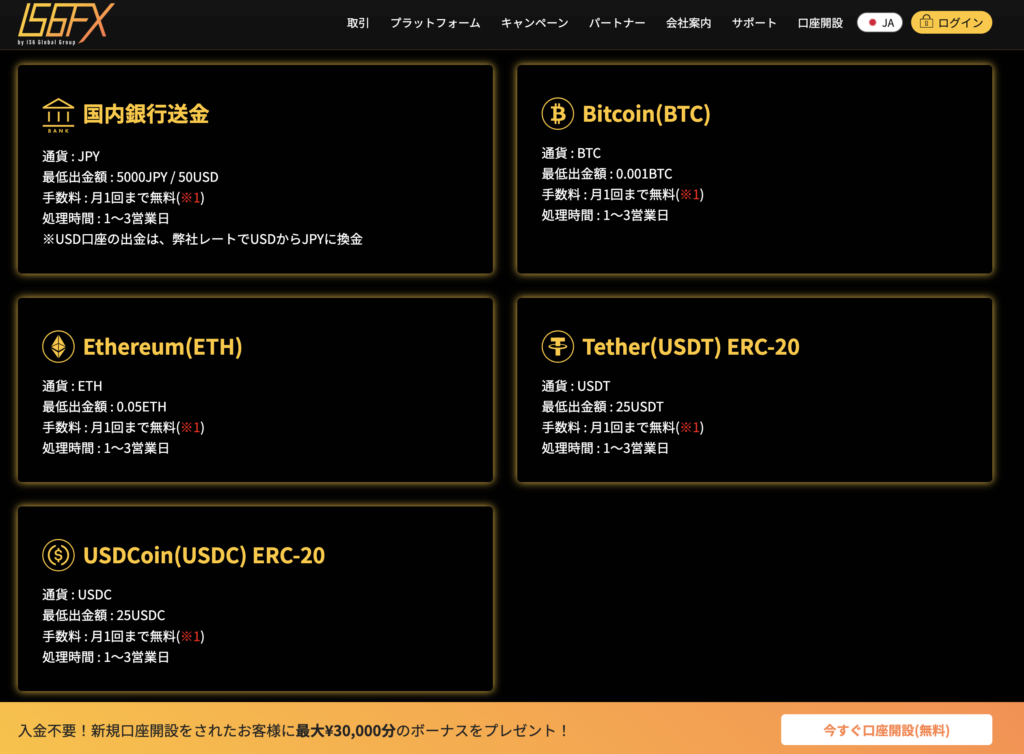Click 処理時間 line in Ethereum card

click(x=106, y=448)
